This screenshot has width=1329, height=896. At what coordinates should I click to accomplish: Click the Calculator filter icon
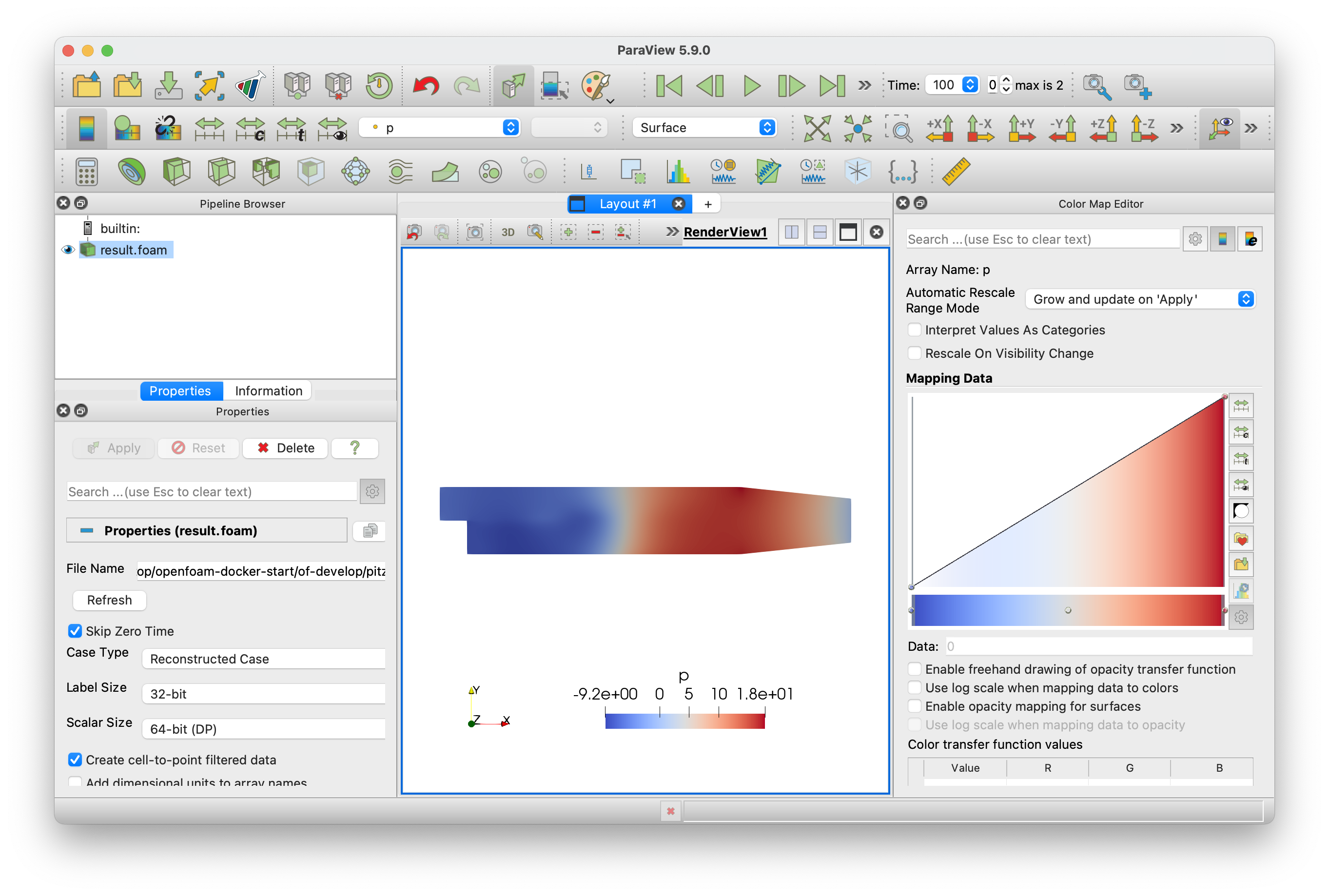(x=86, y=172)
